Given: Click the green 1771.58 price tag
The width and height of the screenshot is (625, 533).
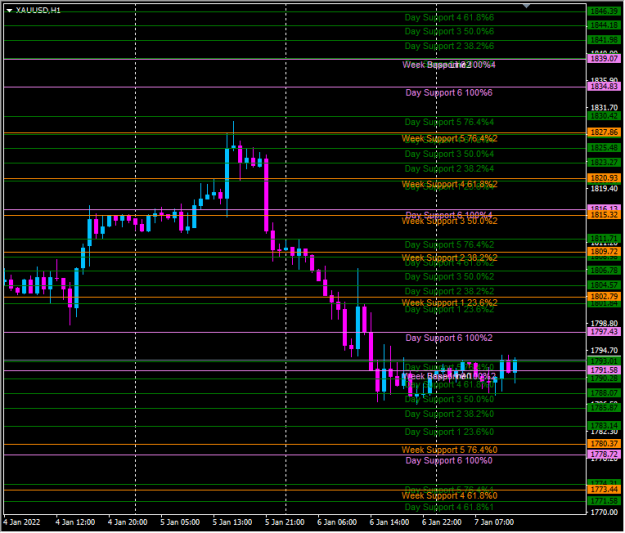Looking at the screenshot, I should pyautogui.click(x=604, y=501).
